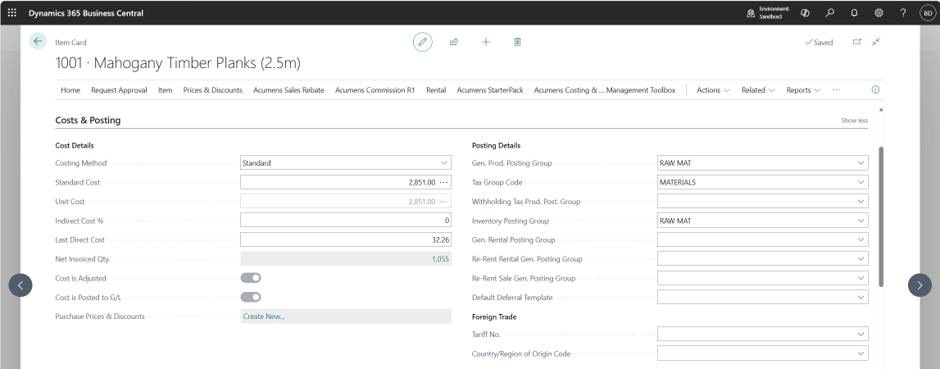Expand the Reports menu
Image resolution: width=940 pixels, height=369 pixels.
point(803,90)
